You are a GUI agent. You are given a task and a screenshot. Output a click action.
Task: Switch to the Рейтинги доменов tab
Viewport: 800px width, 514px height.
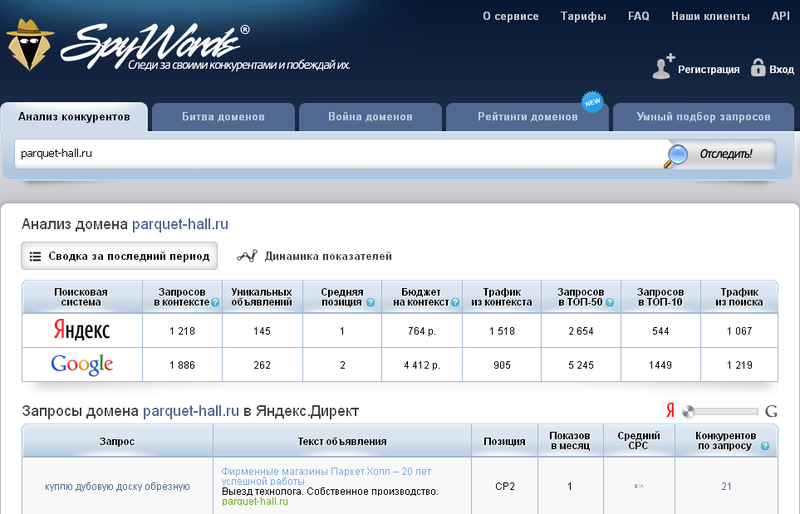(528, 117)
